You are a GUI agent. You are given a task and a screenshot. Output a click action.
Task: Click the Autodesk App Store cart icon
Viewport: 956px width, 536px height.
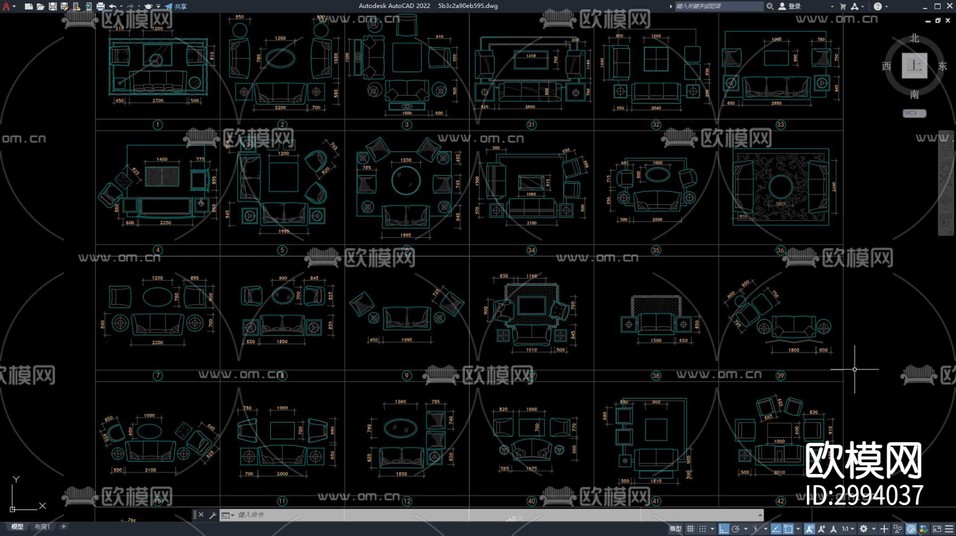843,6
